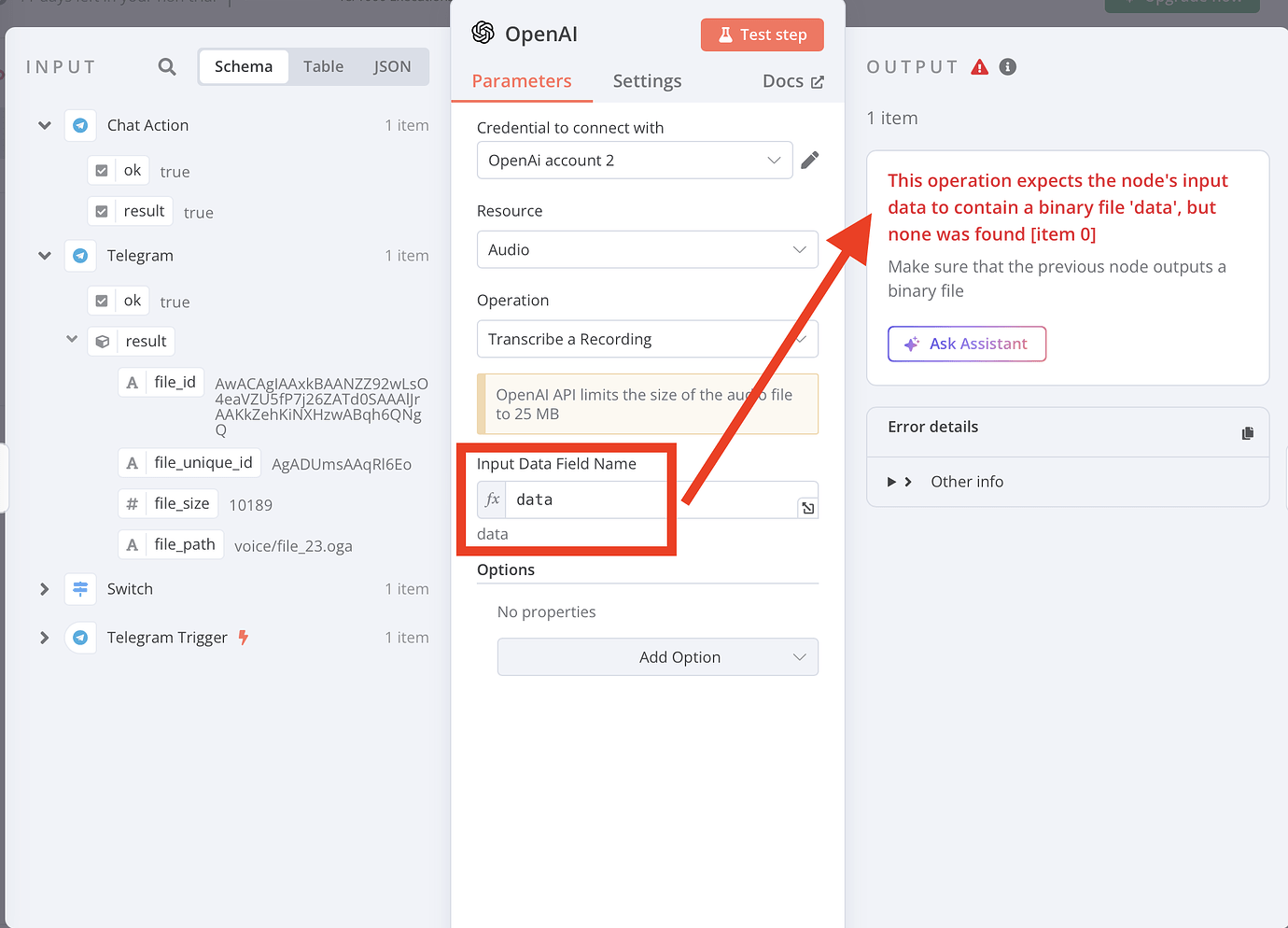Open the Settings tab of the OpenAI node
Image resolution: width=1288 pixels, height=928 pixels.
click(647, 80)
